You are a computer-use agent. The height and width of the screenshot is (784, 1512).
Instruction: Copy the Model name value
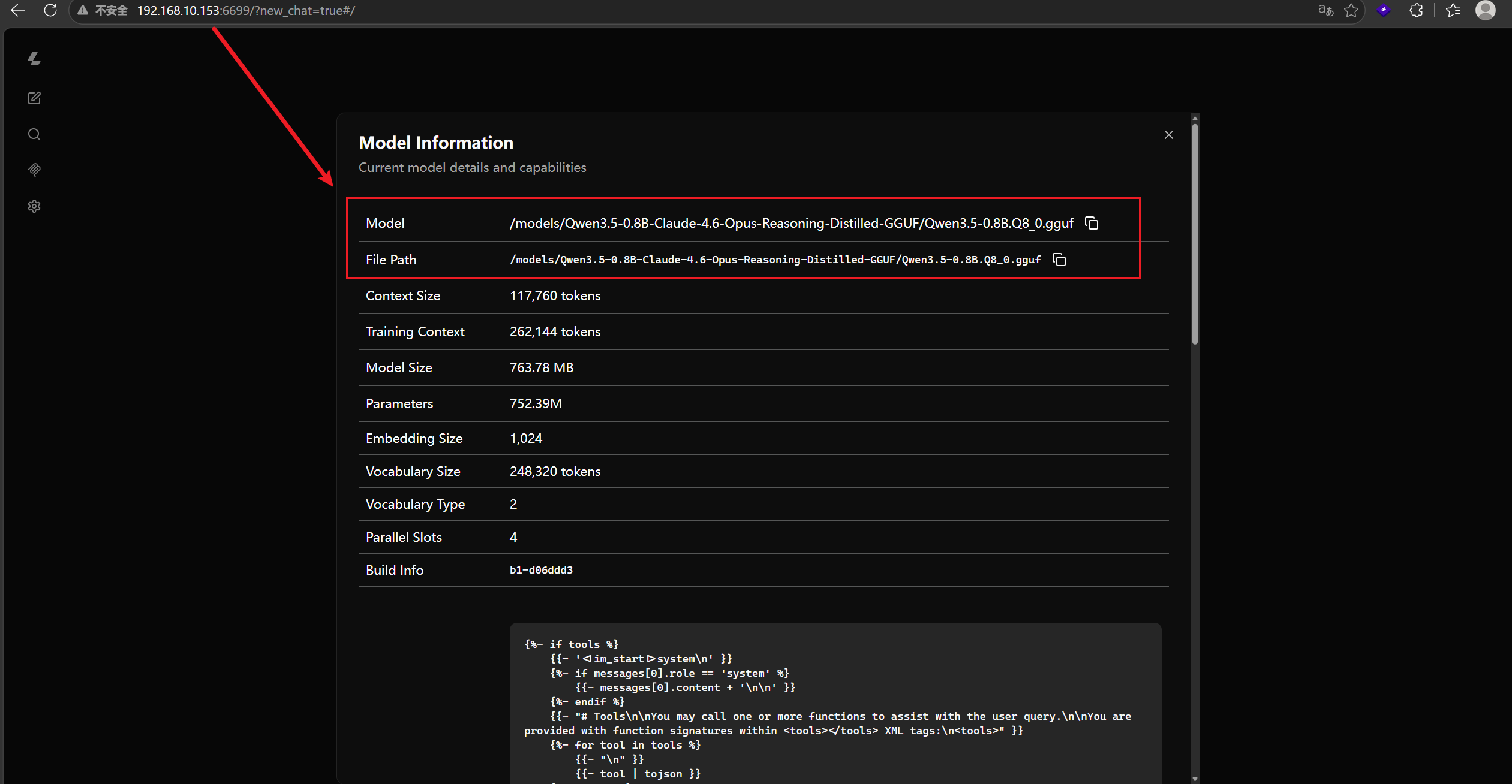click(1092, 223)
